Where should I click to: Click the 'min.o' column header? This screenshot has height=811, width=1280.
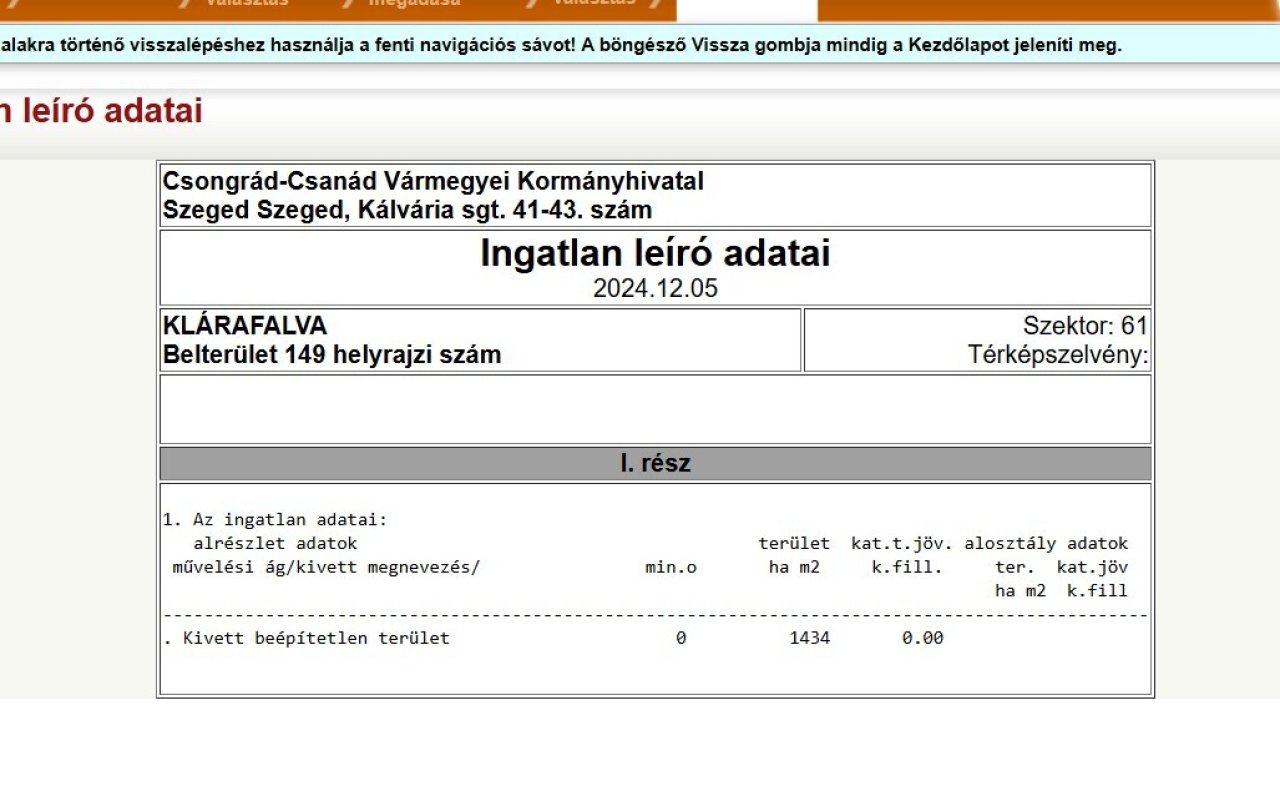(x=671, y=567)
